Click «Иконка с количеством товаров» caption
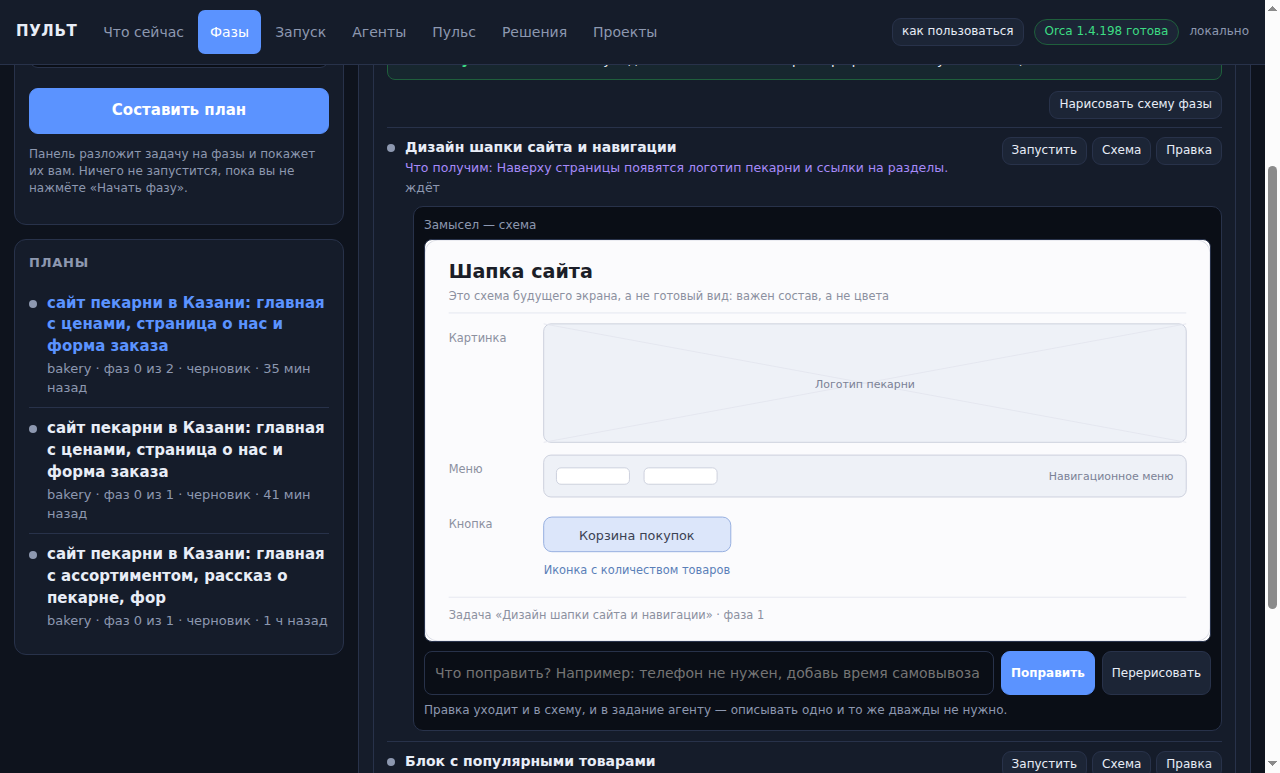Image resolution: width=1280 pixels, height=773 pixels. [x=637, y=570]
